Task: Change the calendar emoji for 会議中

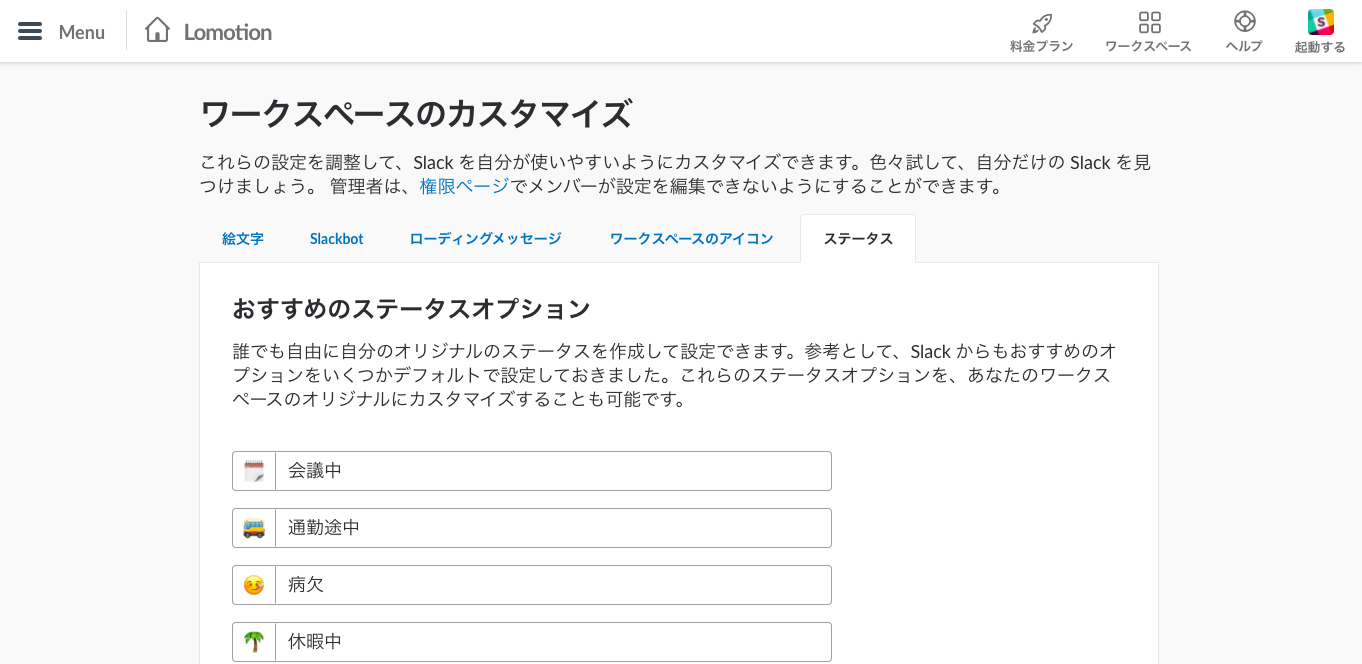Action: pos(254,471)
